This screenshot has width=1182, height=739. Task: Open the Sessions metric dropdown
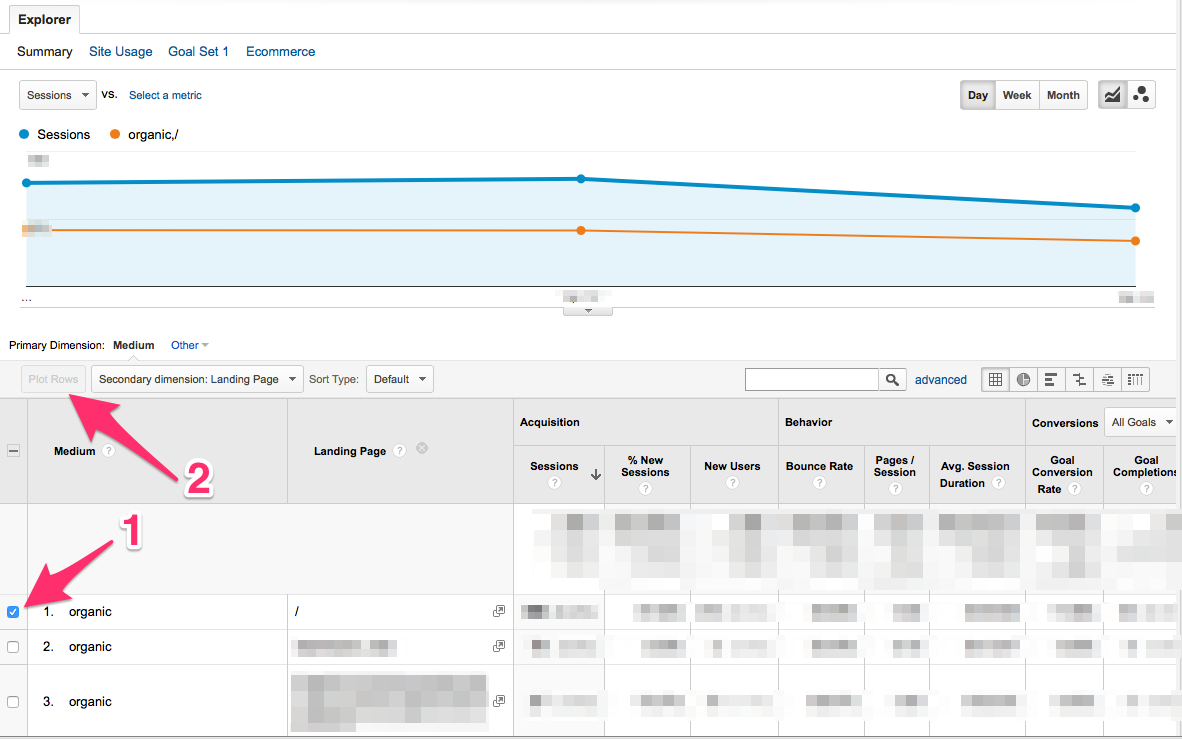(x=58, y=95)
